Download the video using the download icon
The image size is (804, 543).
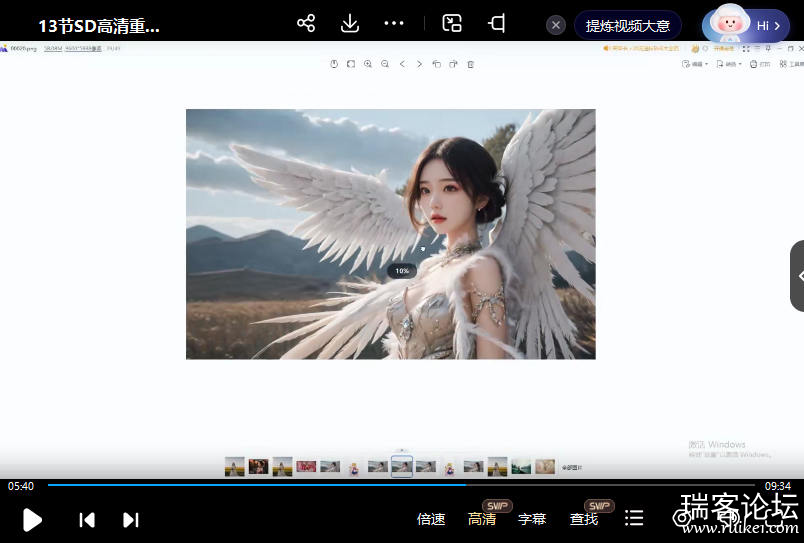(x=350, y=24)
